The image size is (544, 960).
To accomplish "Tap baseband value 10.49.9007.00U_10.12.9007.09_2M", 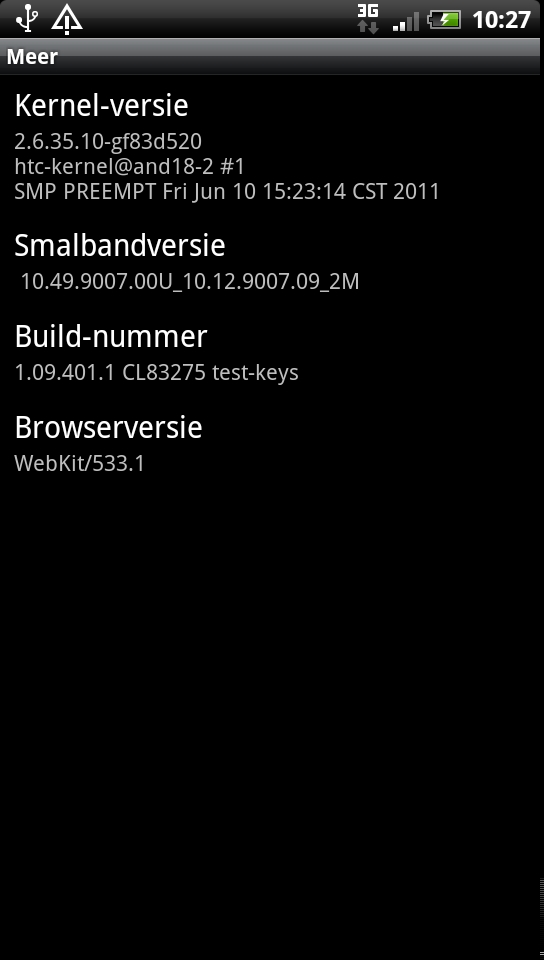I will coord(190,282).
